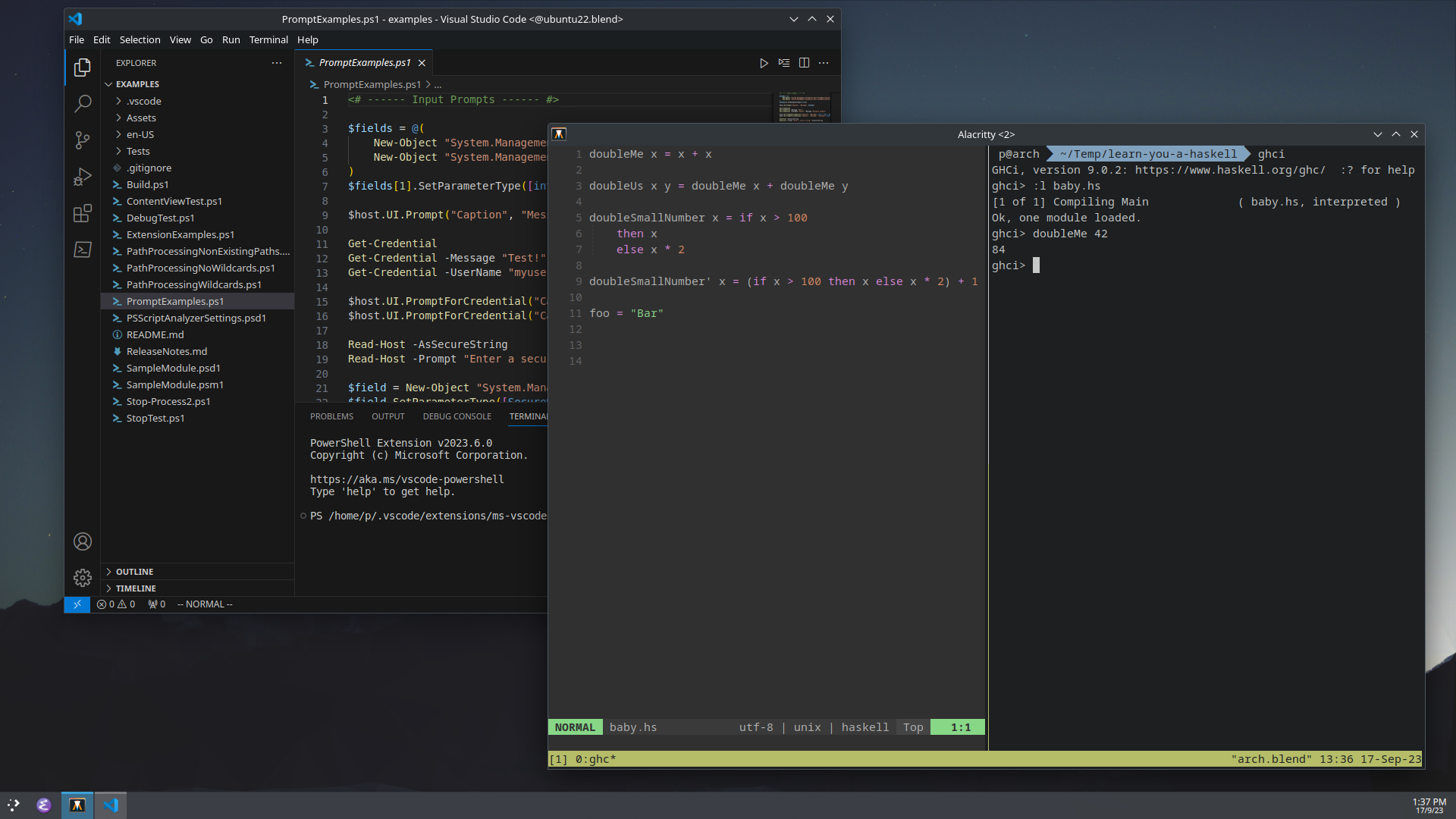Run selection icon in editor toolbar
The width and height of the screenshot is (1456, 819).
pos(784,63)
